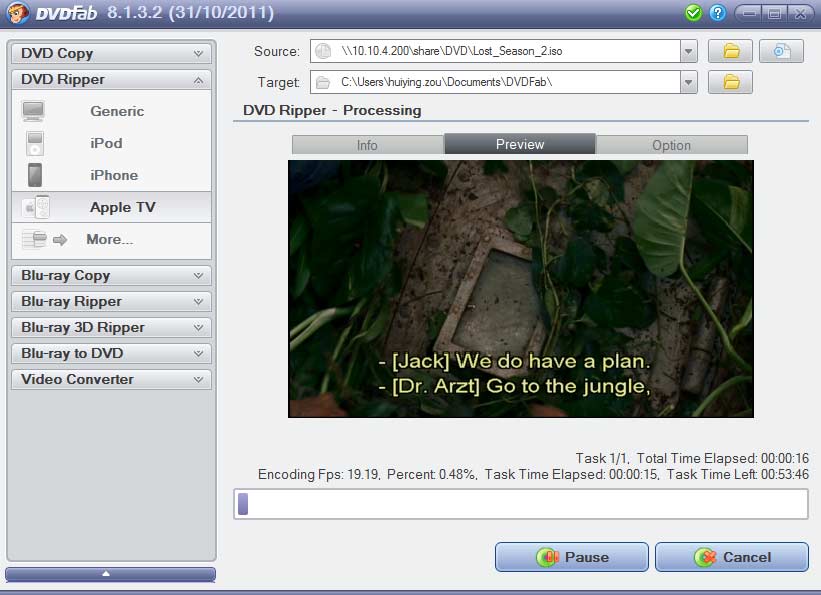The image size is (821, 595).
Task: Select the iPhone ripper profile
Action: 112,175
